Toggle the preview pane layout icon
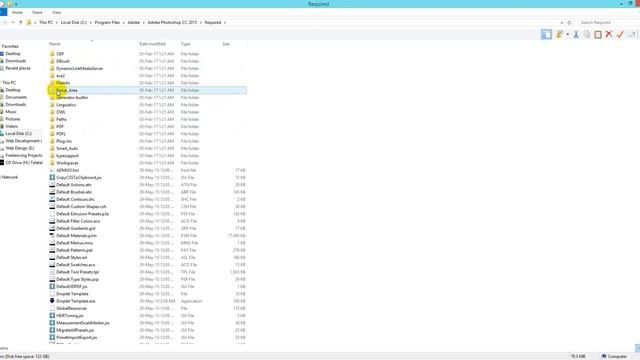Viewport: 640px width, 360px height. pos(546,35)
